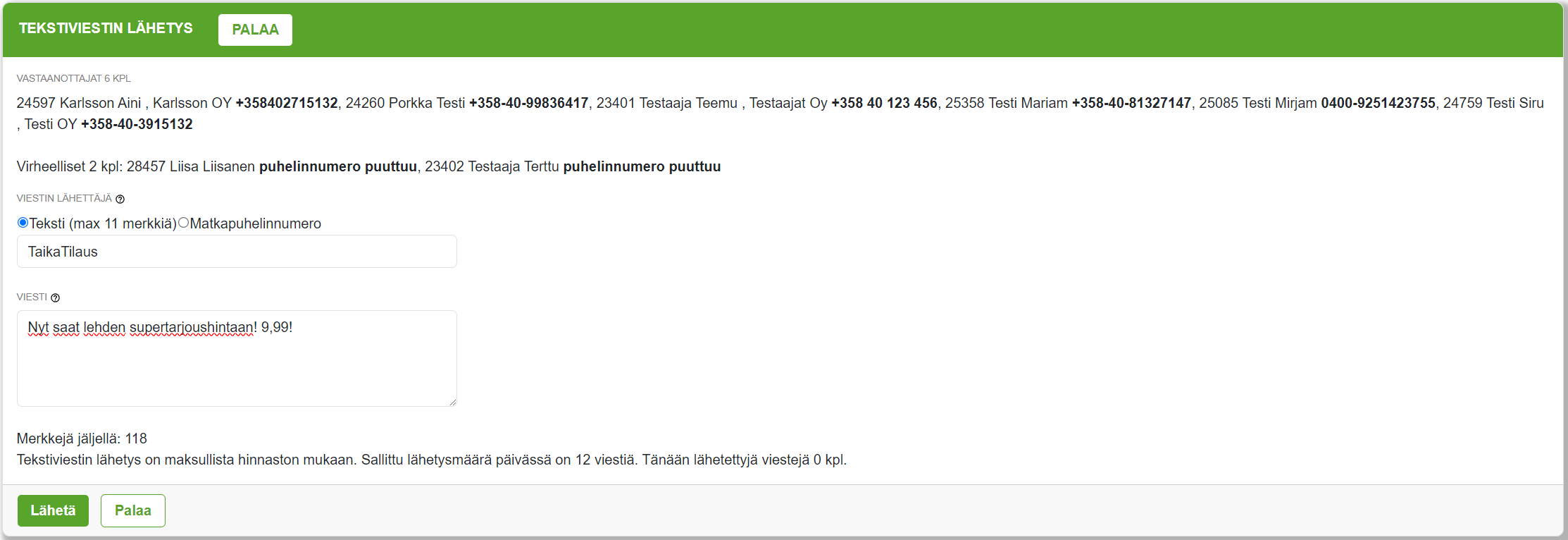This screenshot has width=1568, height=540.
Task: Select the Matkapuhelinnumero radio button
Action: point(184,223)
